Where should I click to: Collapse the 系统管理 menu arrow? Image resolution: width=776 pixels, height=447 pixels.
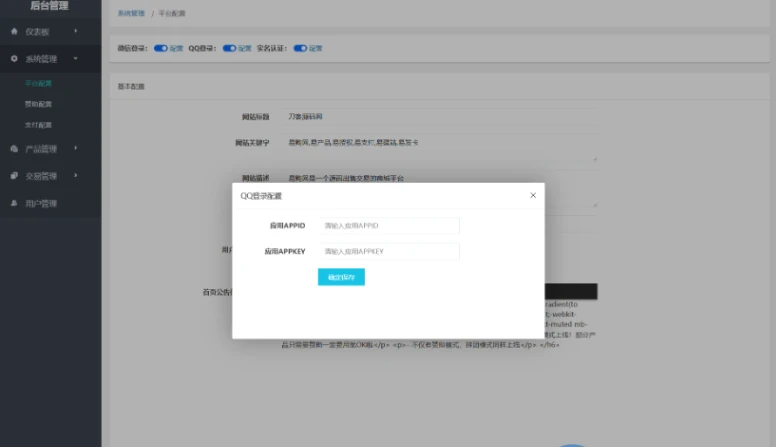tap(76, 58)
